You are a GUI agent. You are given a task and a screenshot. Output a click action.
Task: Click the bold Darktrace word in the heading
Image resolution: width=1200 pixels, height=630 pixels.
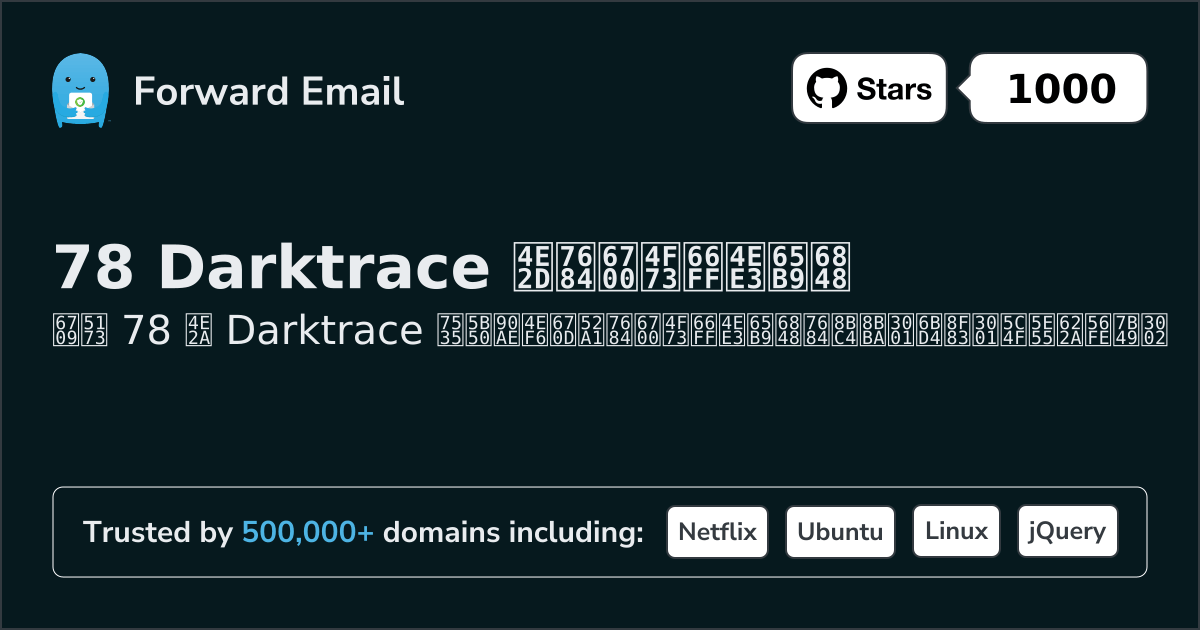point(324,266)
